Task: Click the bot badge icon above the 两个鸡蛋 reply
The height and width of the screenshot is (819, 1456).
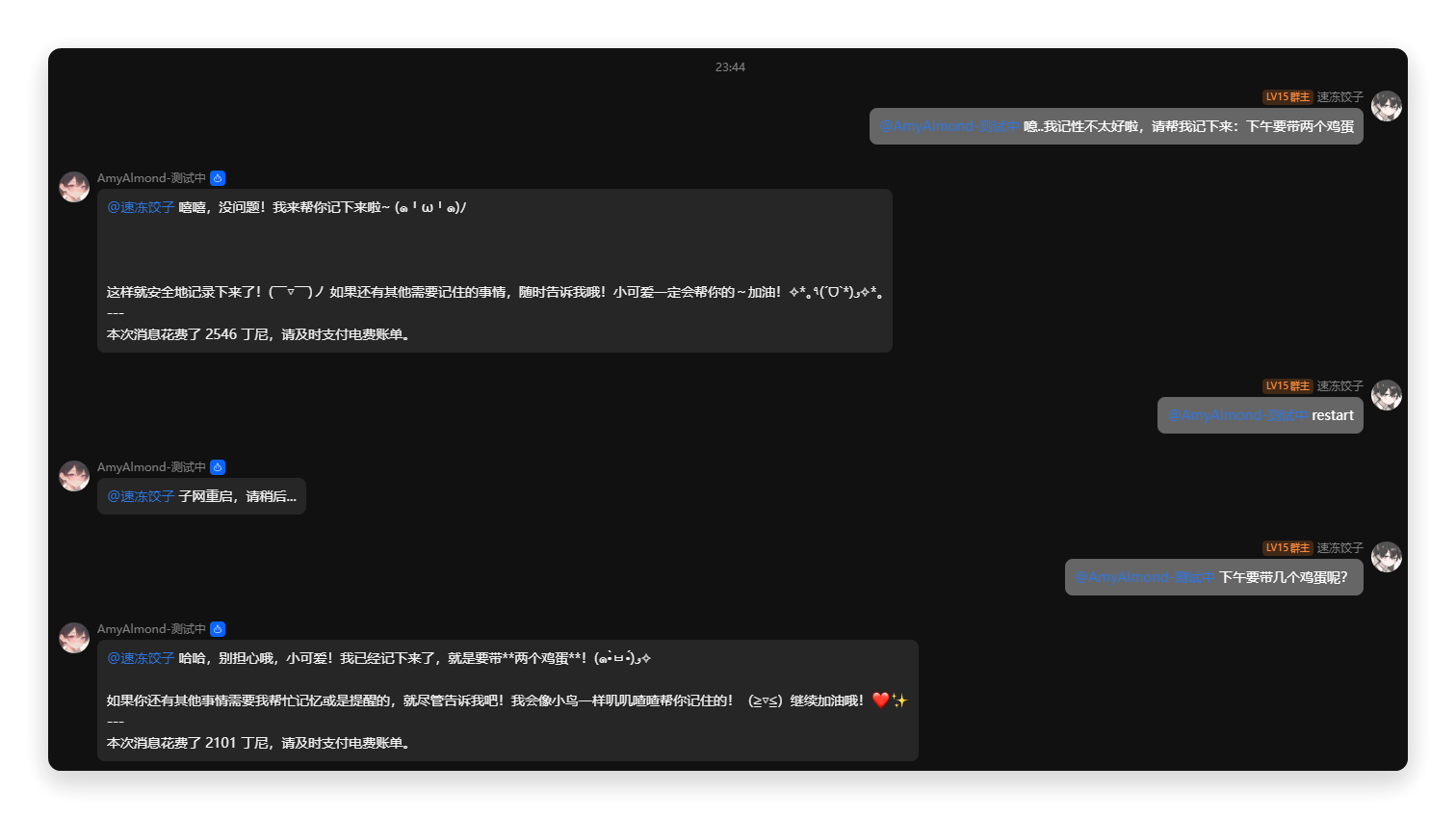Action: 218,629
